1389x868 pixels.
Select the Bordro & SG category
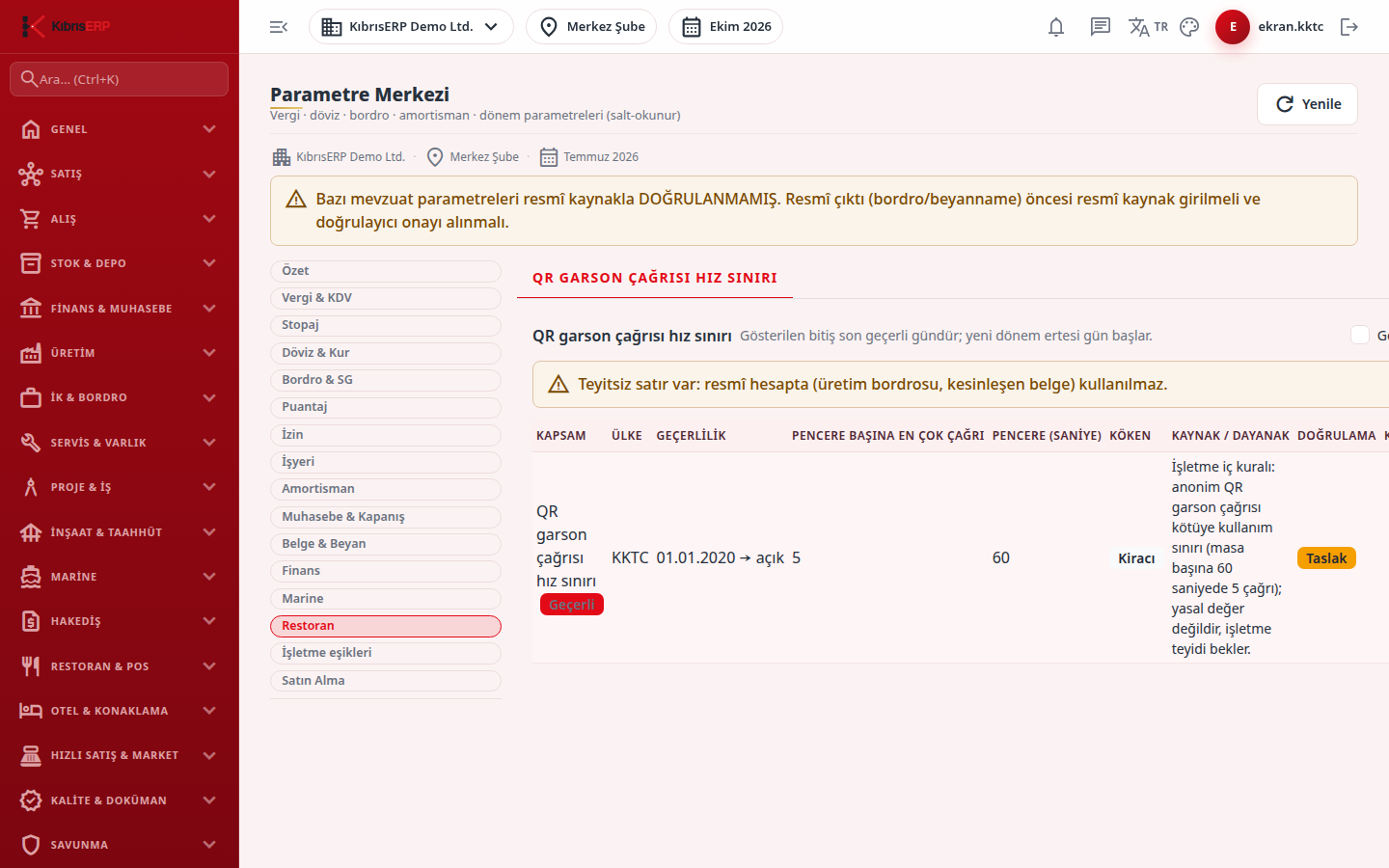[386, 380]
